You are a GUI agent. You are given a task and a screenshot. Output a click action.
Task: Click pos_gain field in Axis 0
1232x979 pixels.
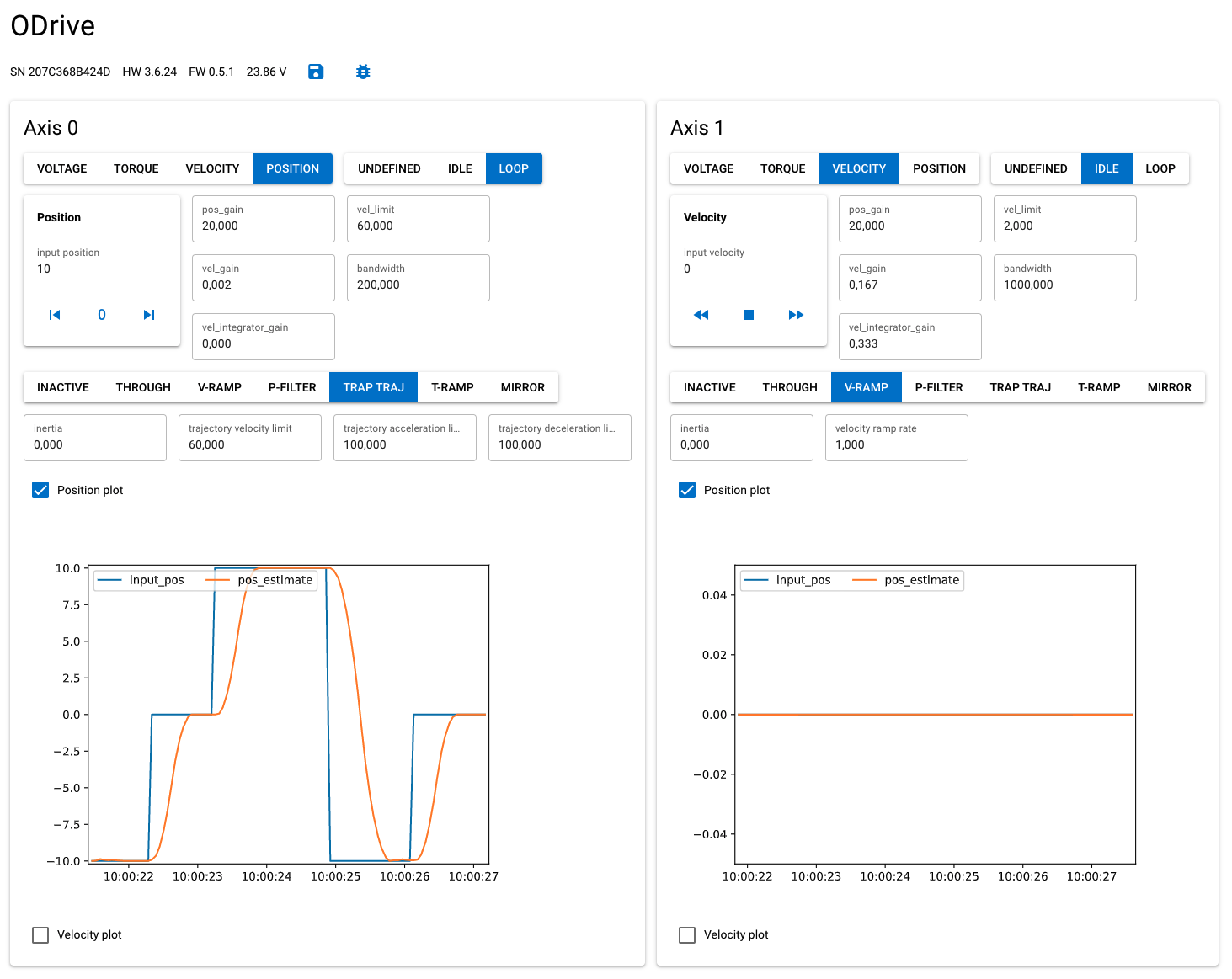pyautogui.click(x=264, y=219)
